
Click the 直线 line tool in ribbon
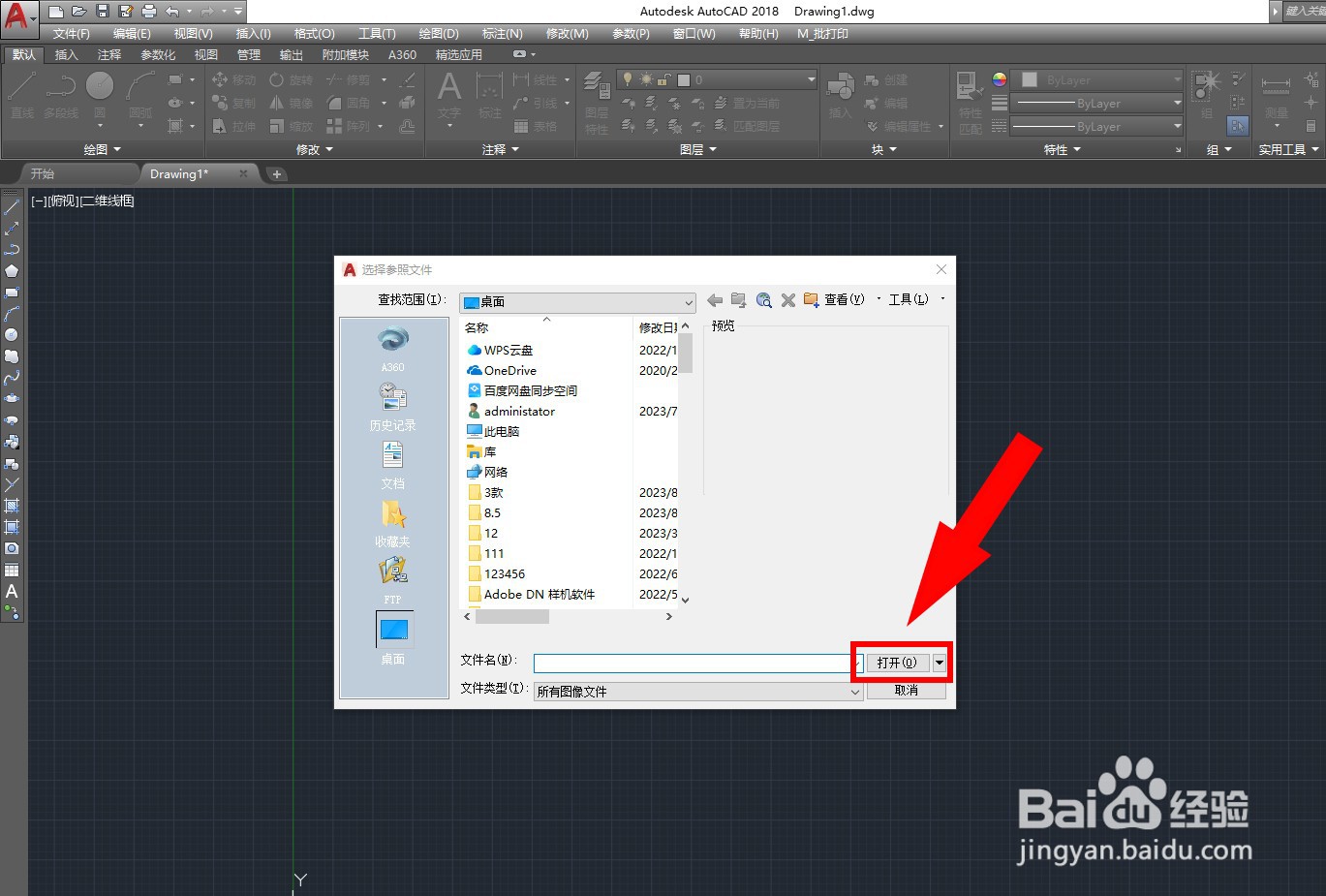tap(22, 94)
